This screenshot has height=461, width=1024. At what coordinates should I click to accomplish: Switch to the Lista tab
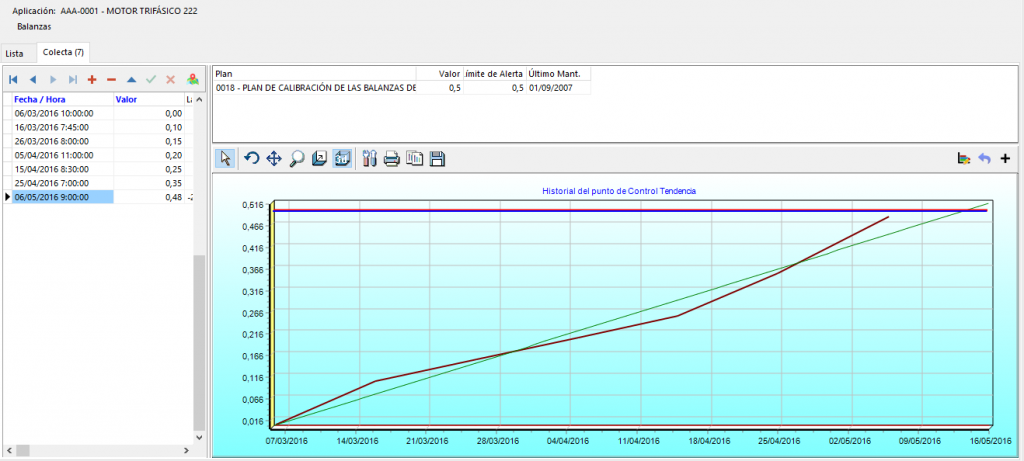pos(14,52)
